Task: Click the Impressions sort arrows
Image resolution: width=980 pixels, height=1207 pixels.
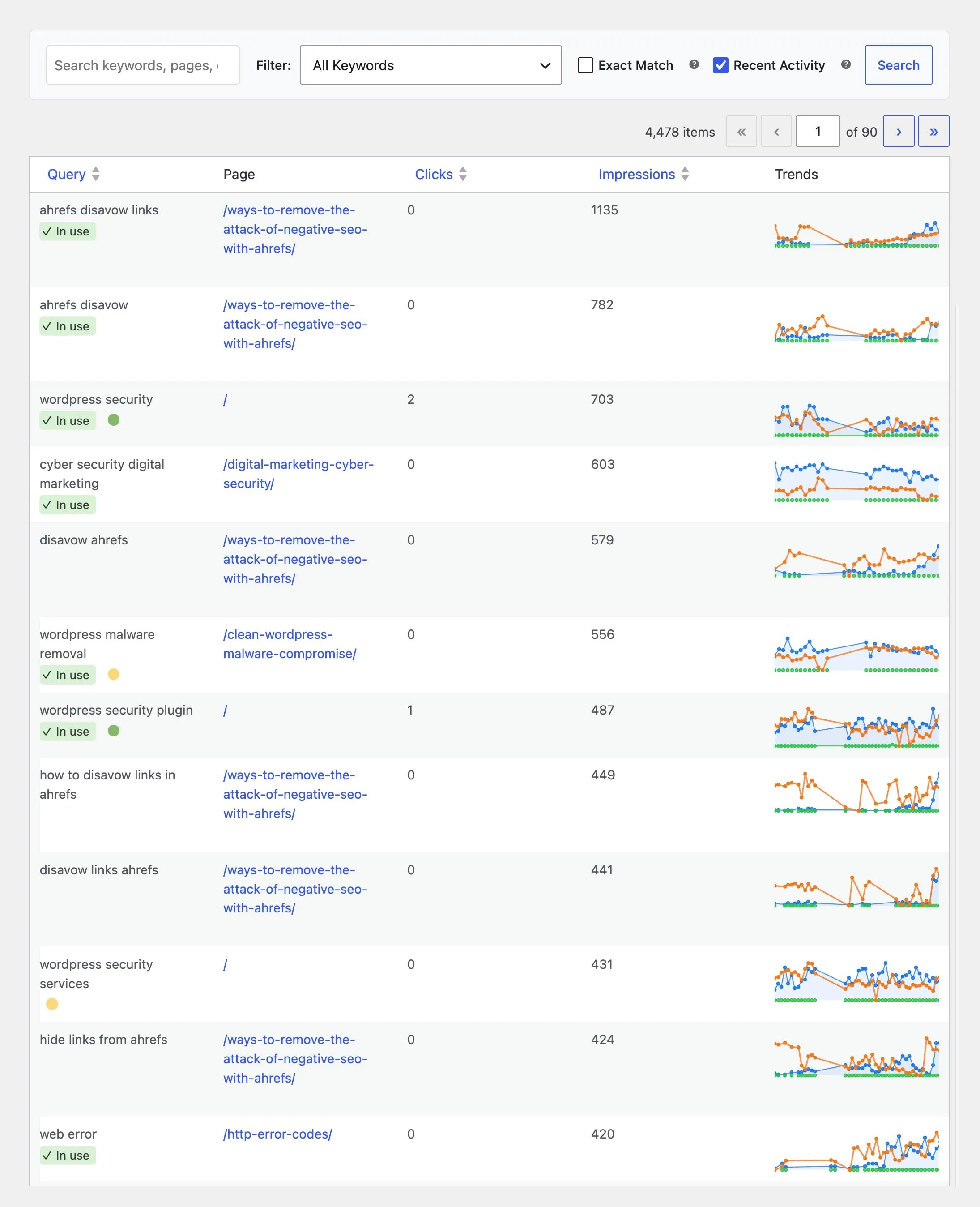Action: (x=685, y=174)
